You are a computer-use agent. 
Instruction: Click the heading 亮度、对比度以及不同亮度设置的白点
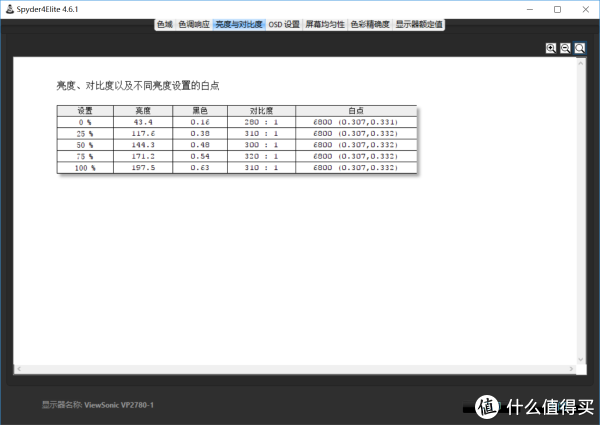coord(138,86)
